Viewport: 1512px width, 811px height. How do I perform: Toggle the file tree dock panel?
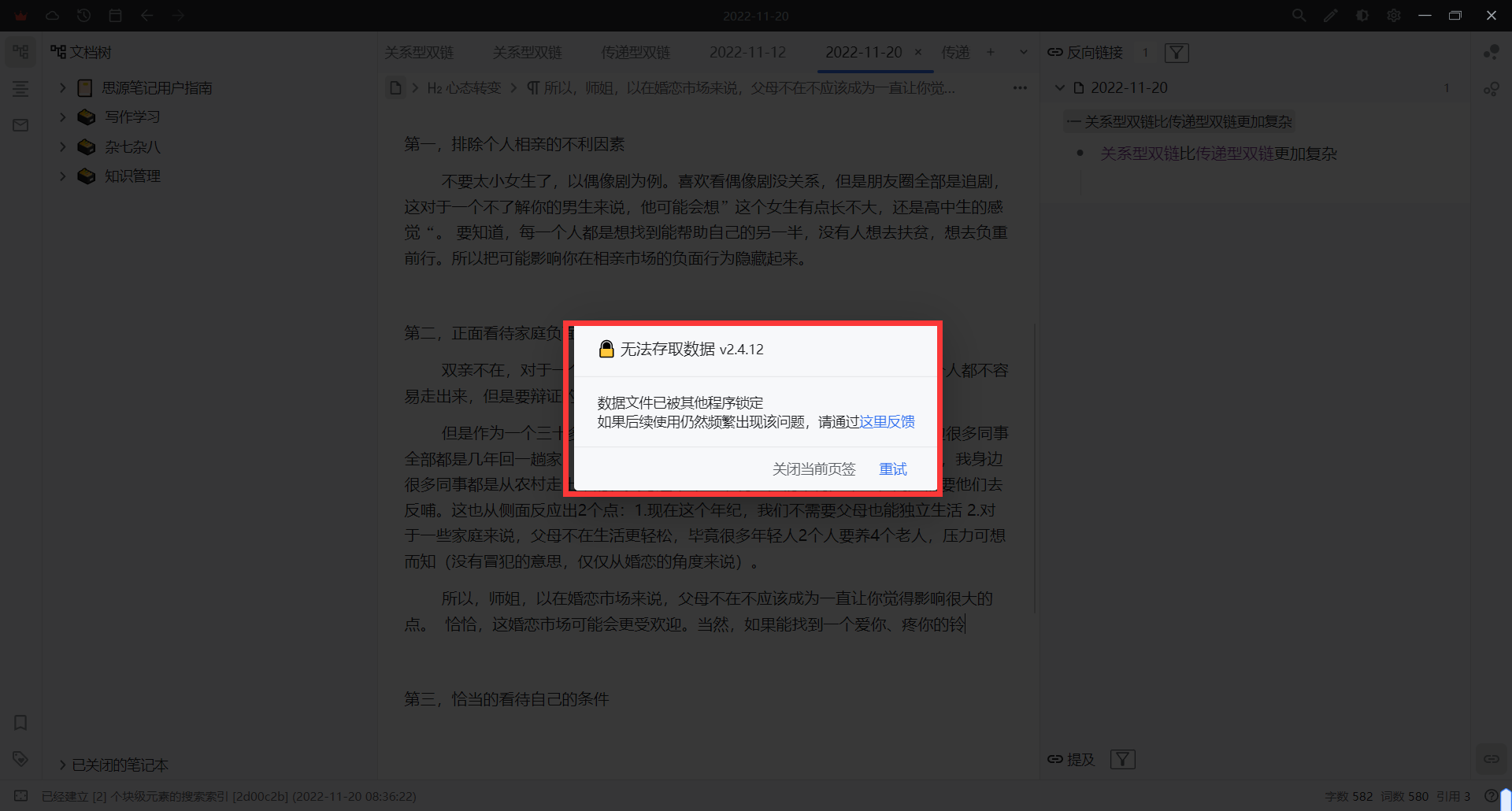click(20, 52)
